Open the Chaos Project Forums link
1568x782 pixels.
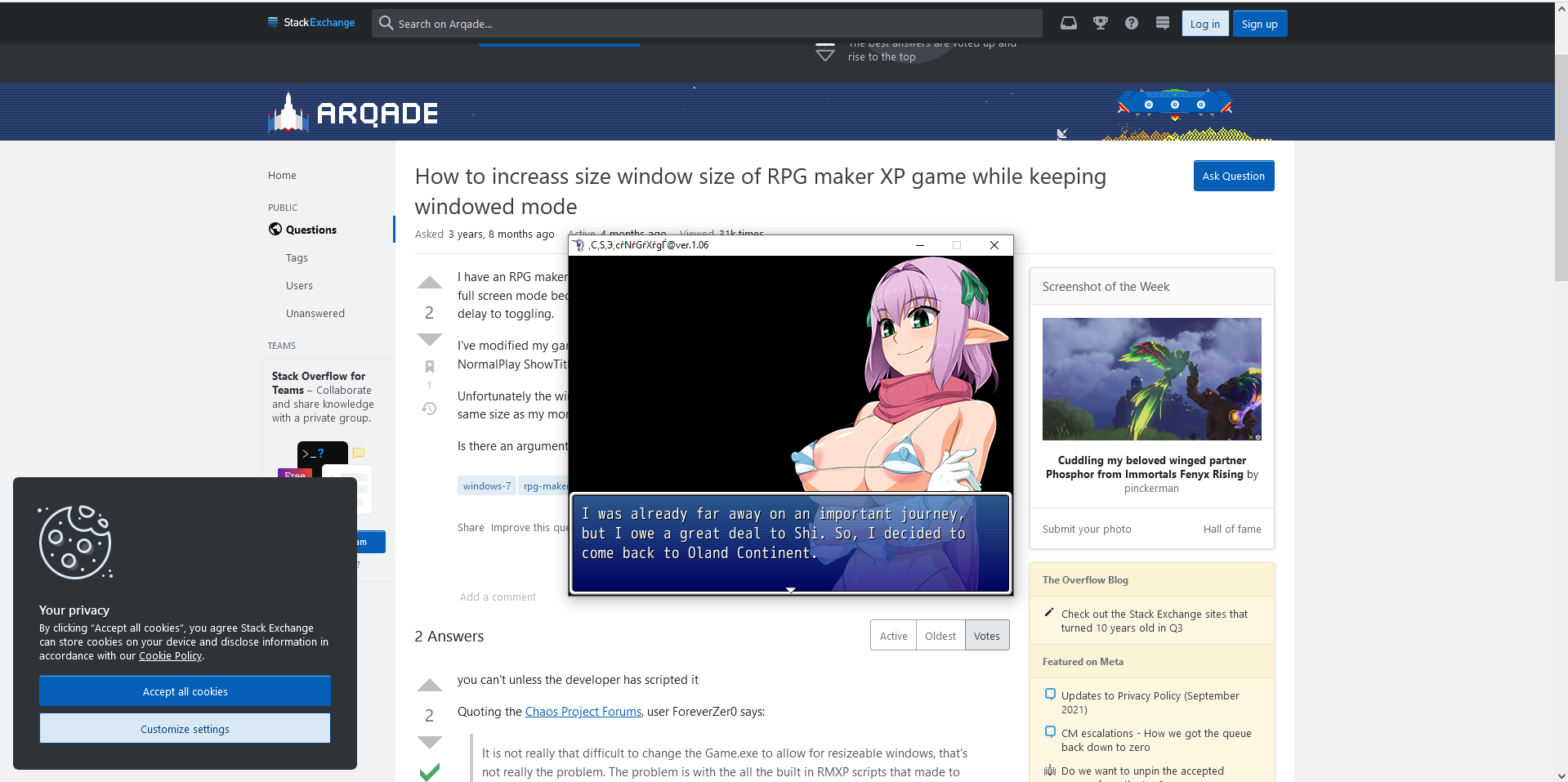[x=583, y=712]
